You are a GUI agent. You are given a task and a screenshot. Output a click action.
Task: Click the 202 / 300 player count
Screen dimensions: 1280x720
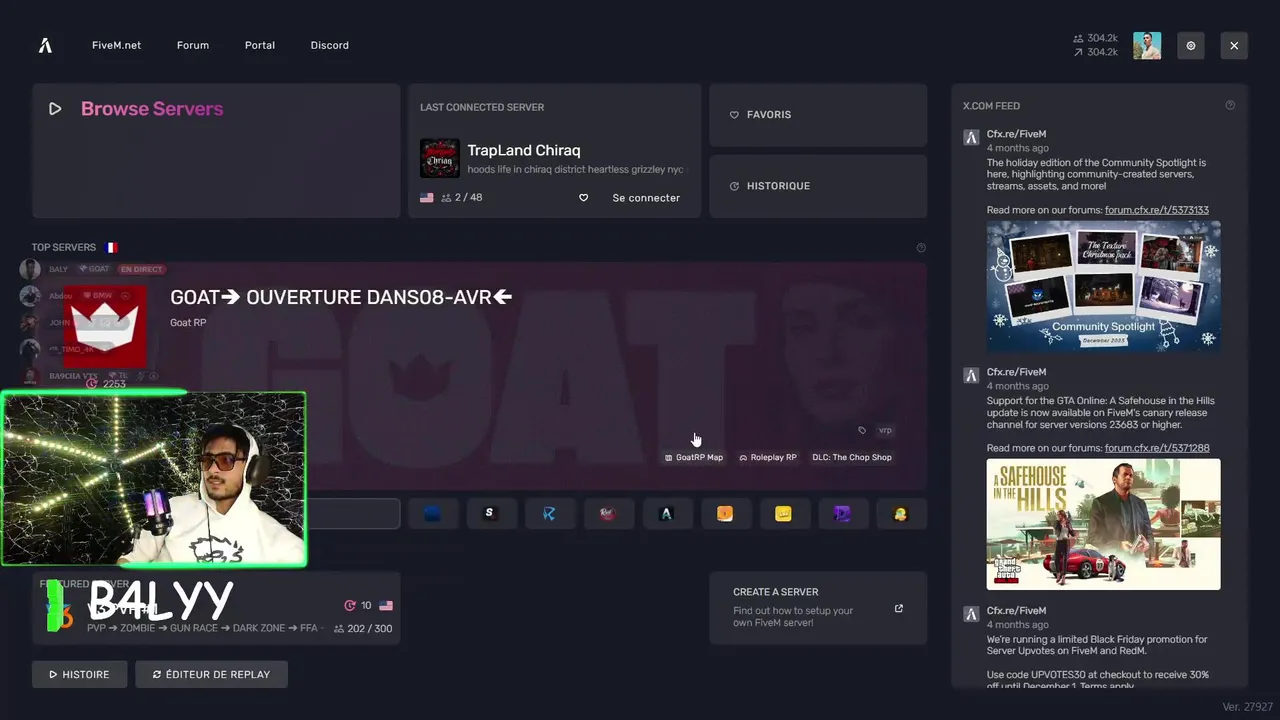coord(363,629)
